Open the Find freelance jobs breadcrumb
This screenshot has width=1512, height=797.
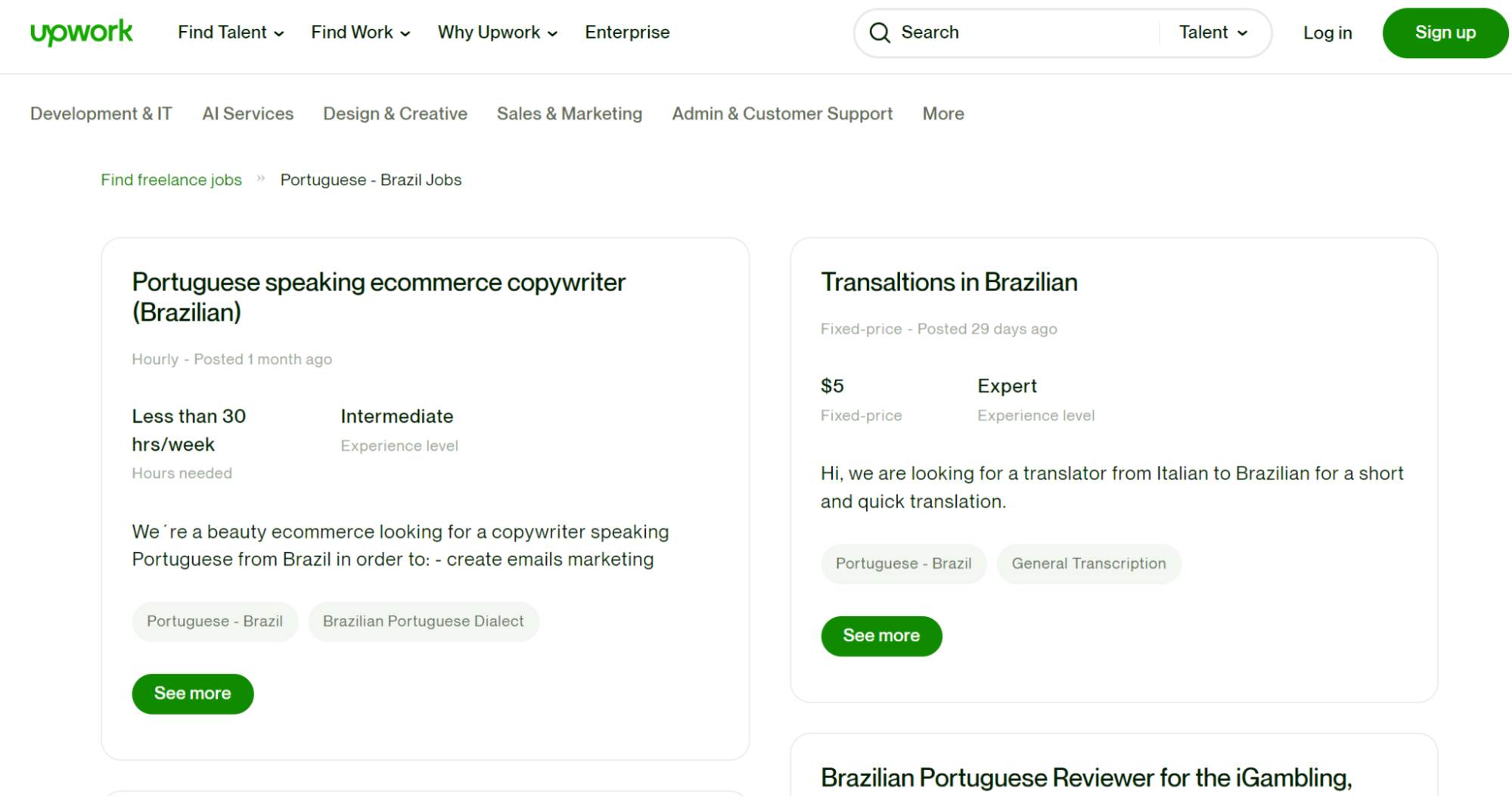coord(170,179)
